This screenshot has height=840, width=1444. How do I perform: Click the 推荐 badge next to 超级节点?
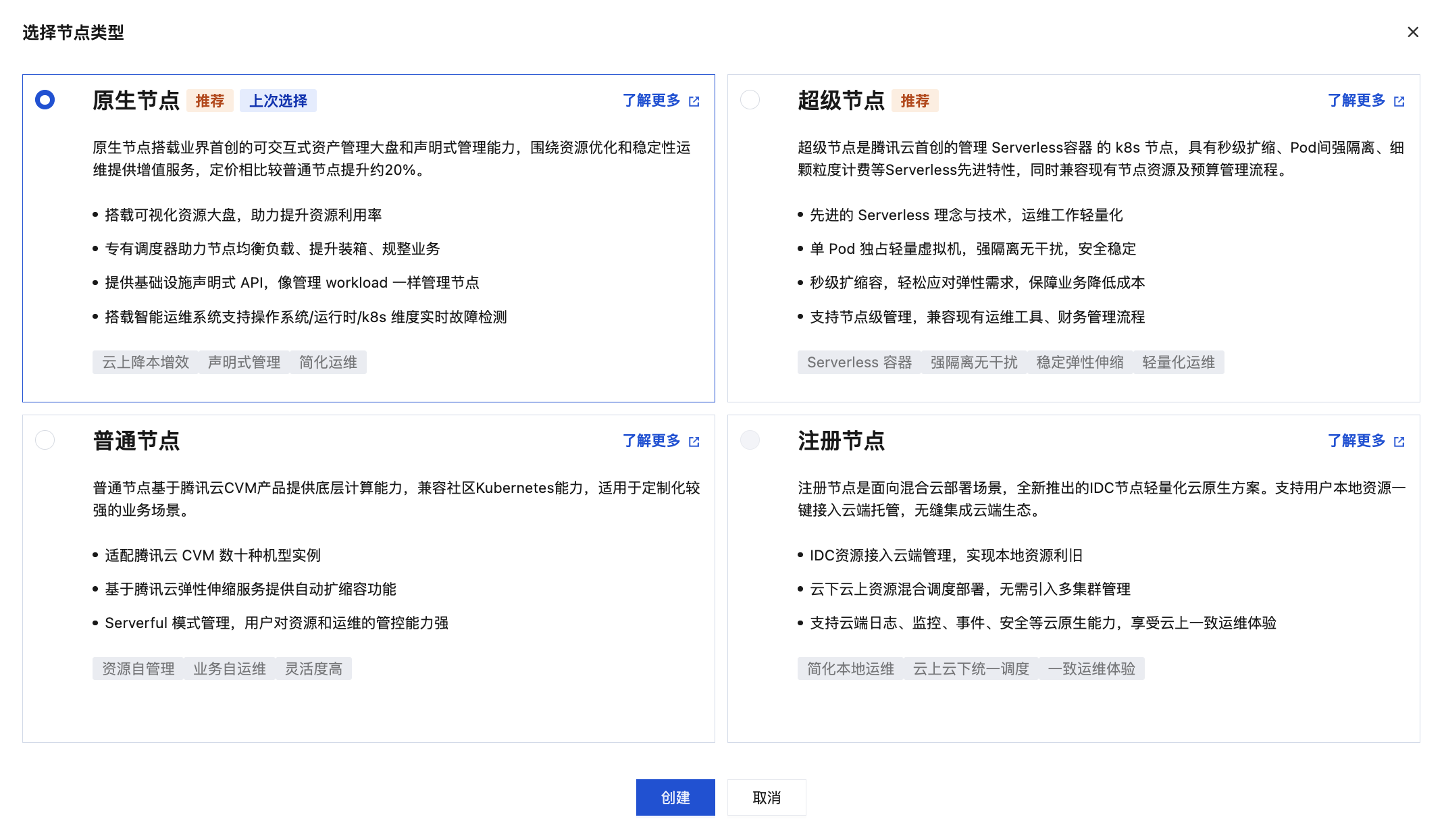pos(914,101)
